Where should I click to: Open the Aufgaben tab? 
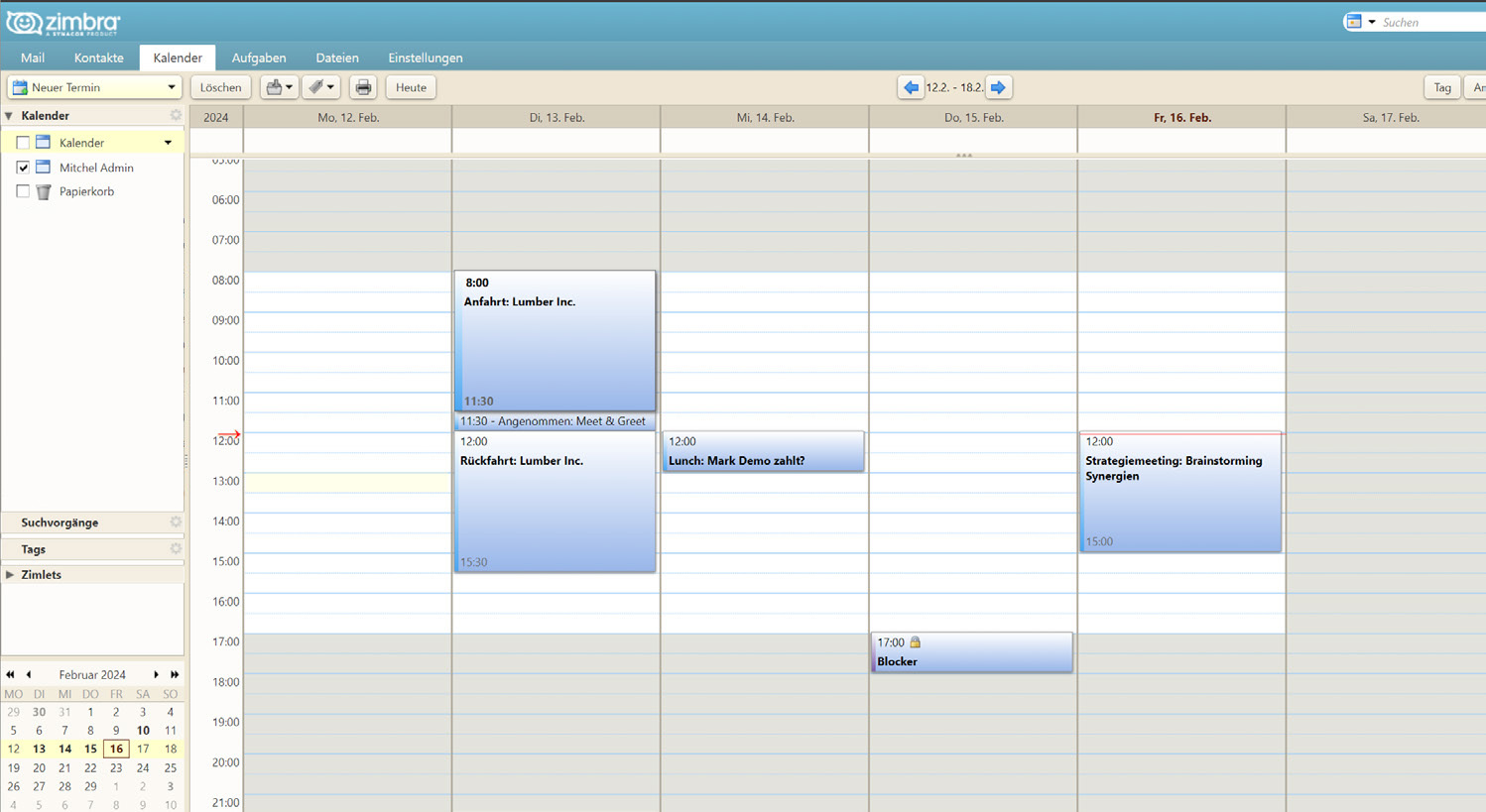point(259,58)
